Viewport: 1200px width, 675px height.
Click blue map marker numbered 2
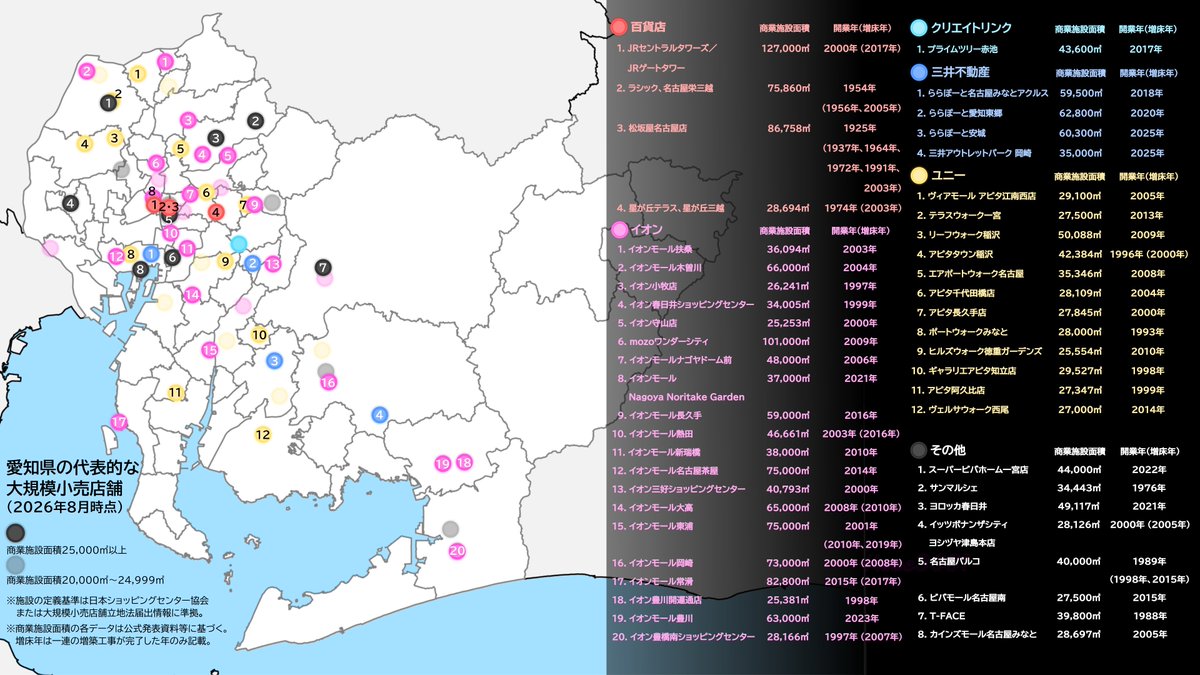tap(253, 263)
